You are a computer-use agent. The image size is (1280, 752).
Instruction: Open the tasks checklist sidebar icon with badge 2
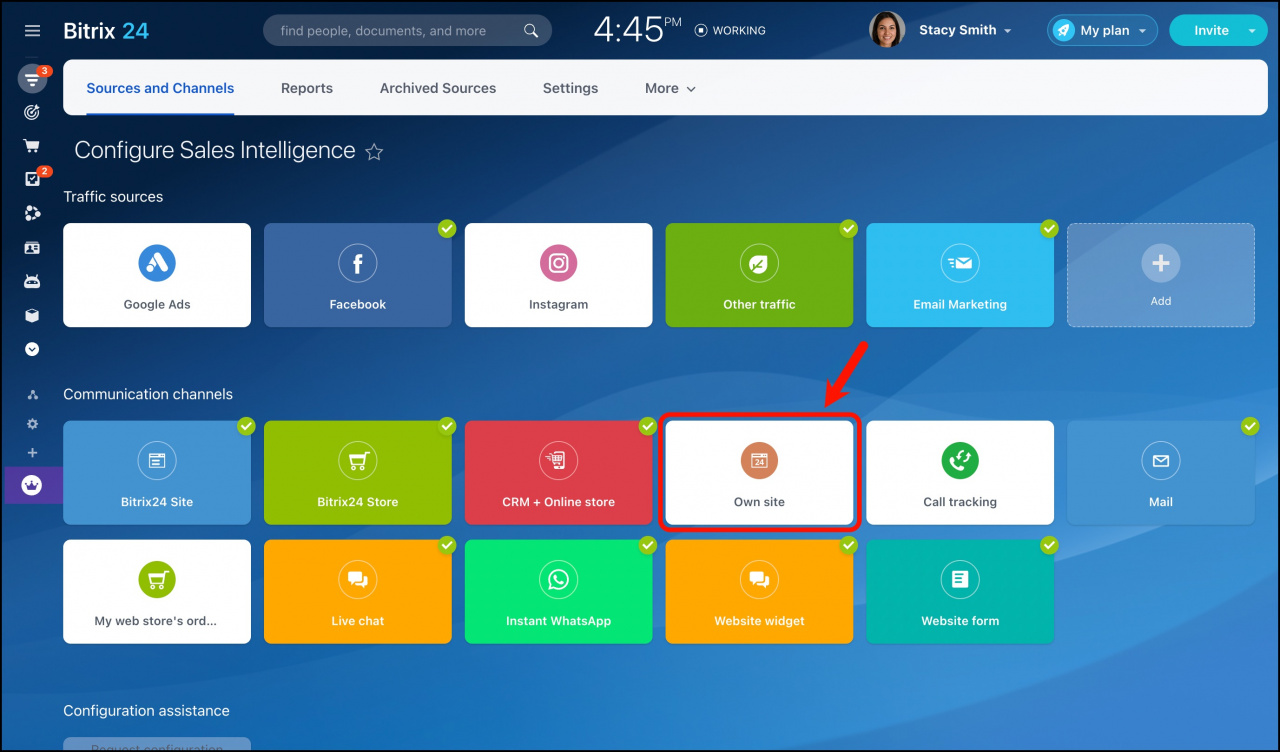click(32, 179)
